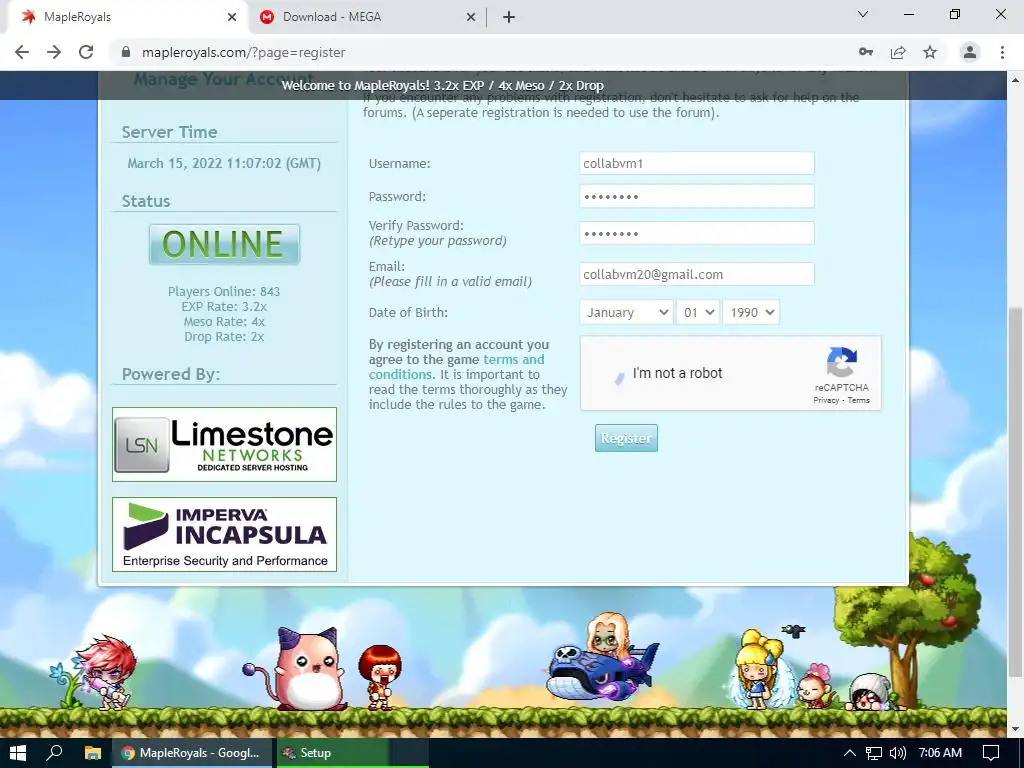Click the Register button
This screenshot has height=768, width=1024.
click(626, 438)
